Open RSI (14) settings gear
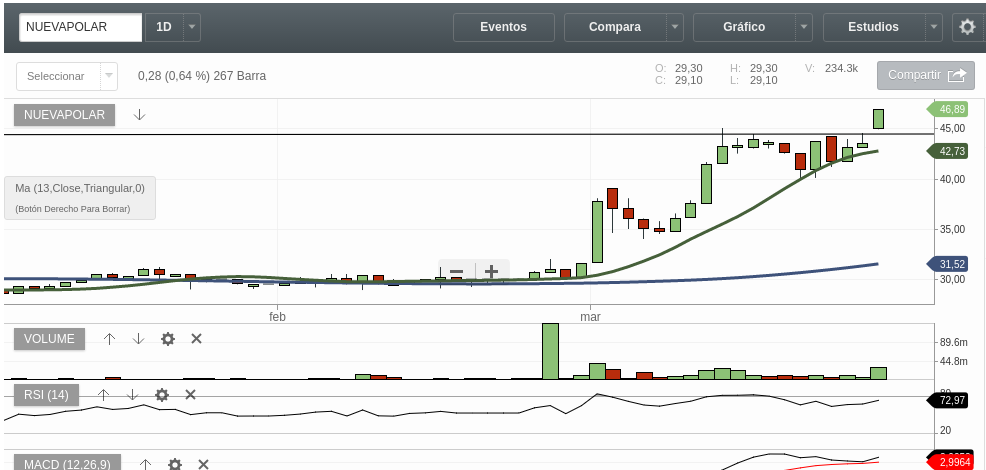The height and width of the screenshot is (470, 986). coord(162,395)
